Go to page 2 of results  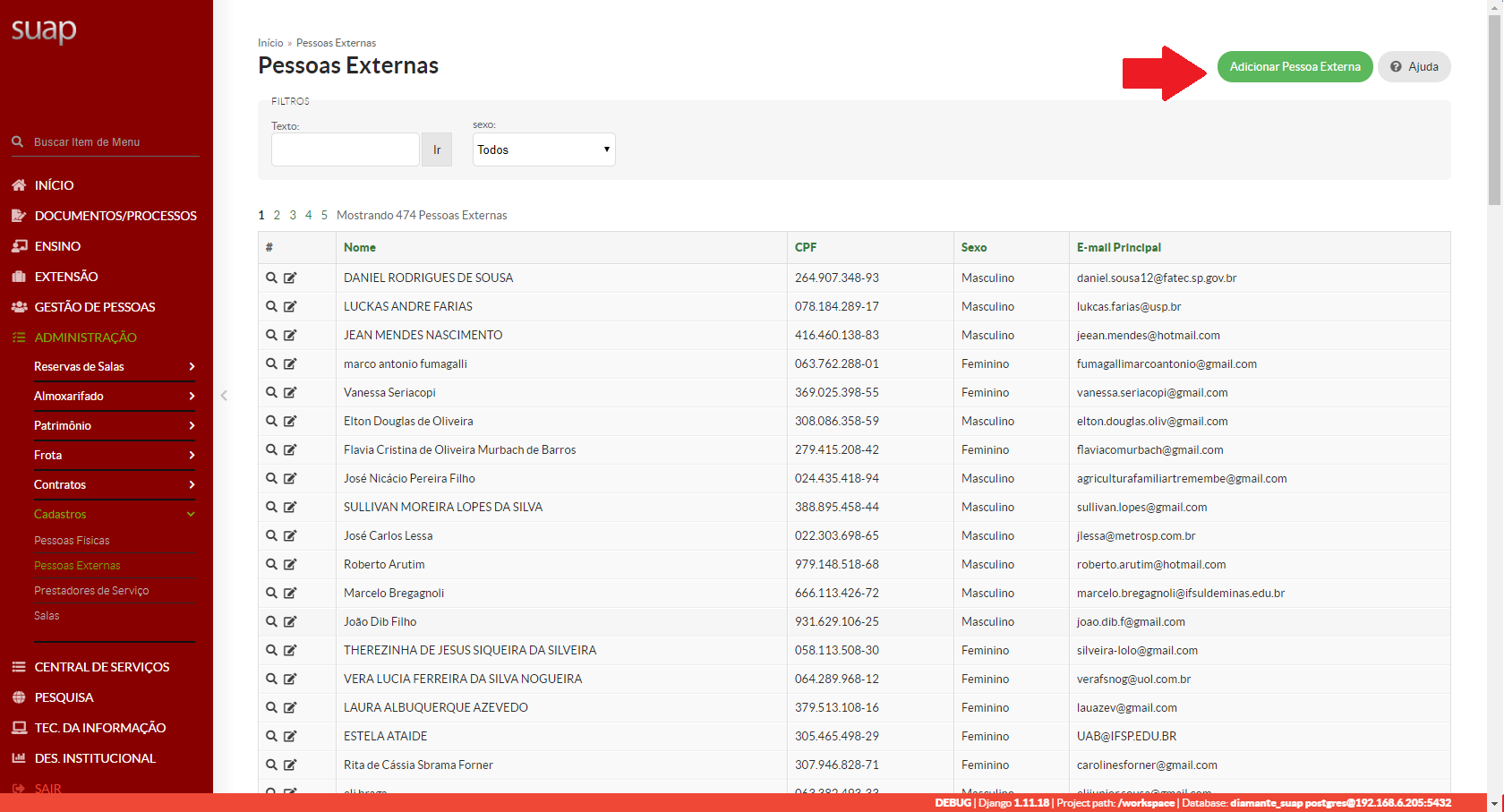pos(277,215)
